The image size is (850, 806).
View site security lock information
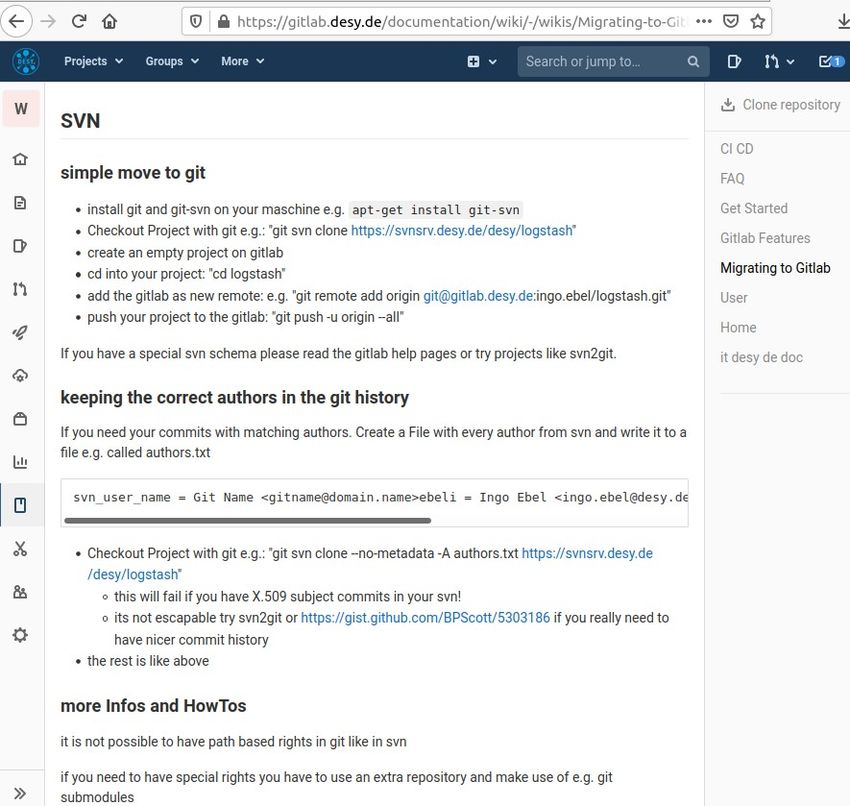(x=223, y=22)
